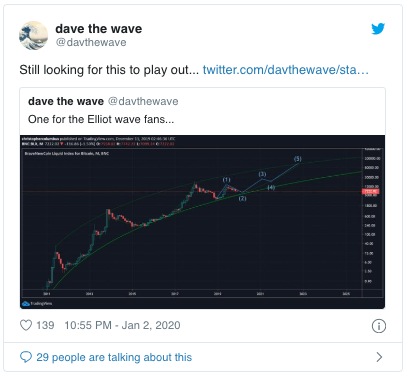Open the Bitcoin chart image thumbnail
Image resolution: width=409 pixels, height=377 pixels.
tap(202, 222)
